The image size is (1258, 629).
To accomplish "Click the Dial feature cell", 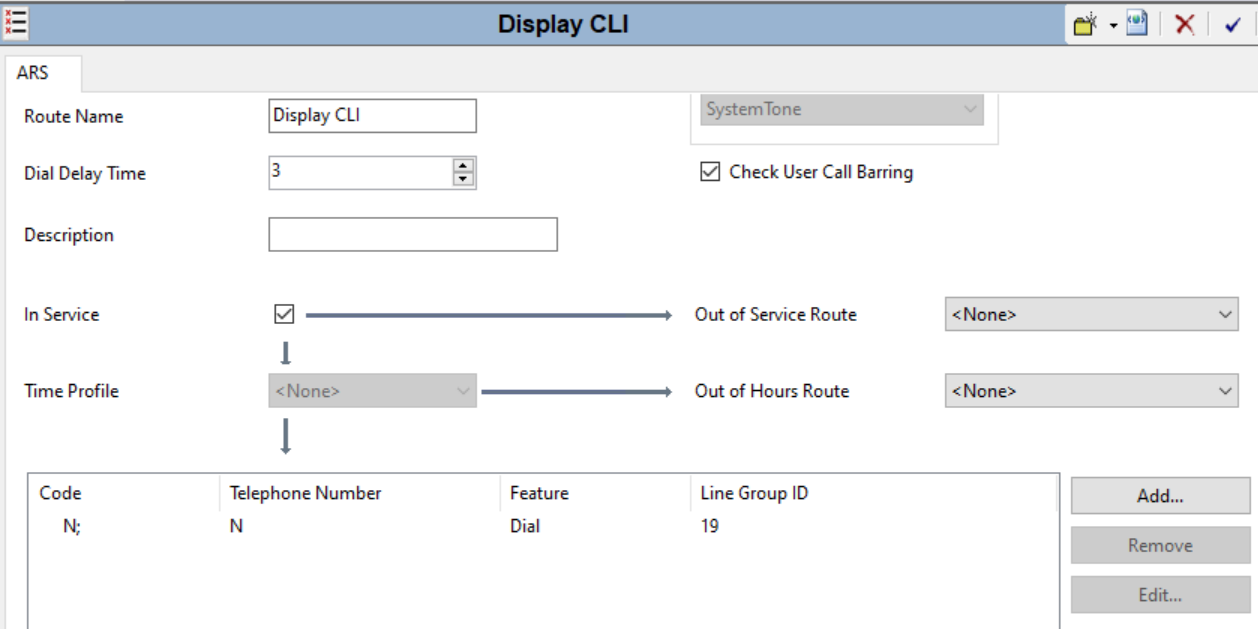I will click(x=525, y=526).
